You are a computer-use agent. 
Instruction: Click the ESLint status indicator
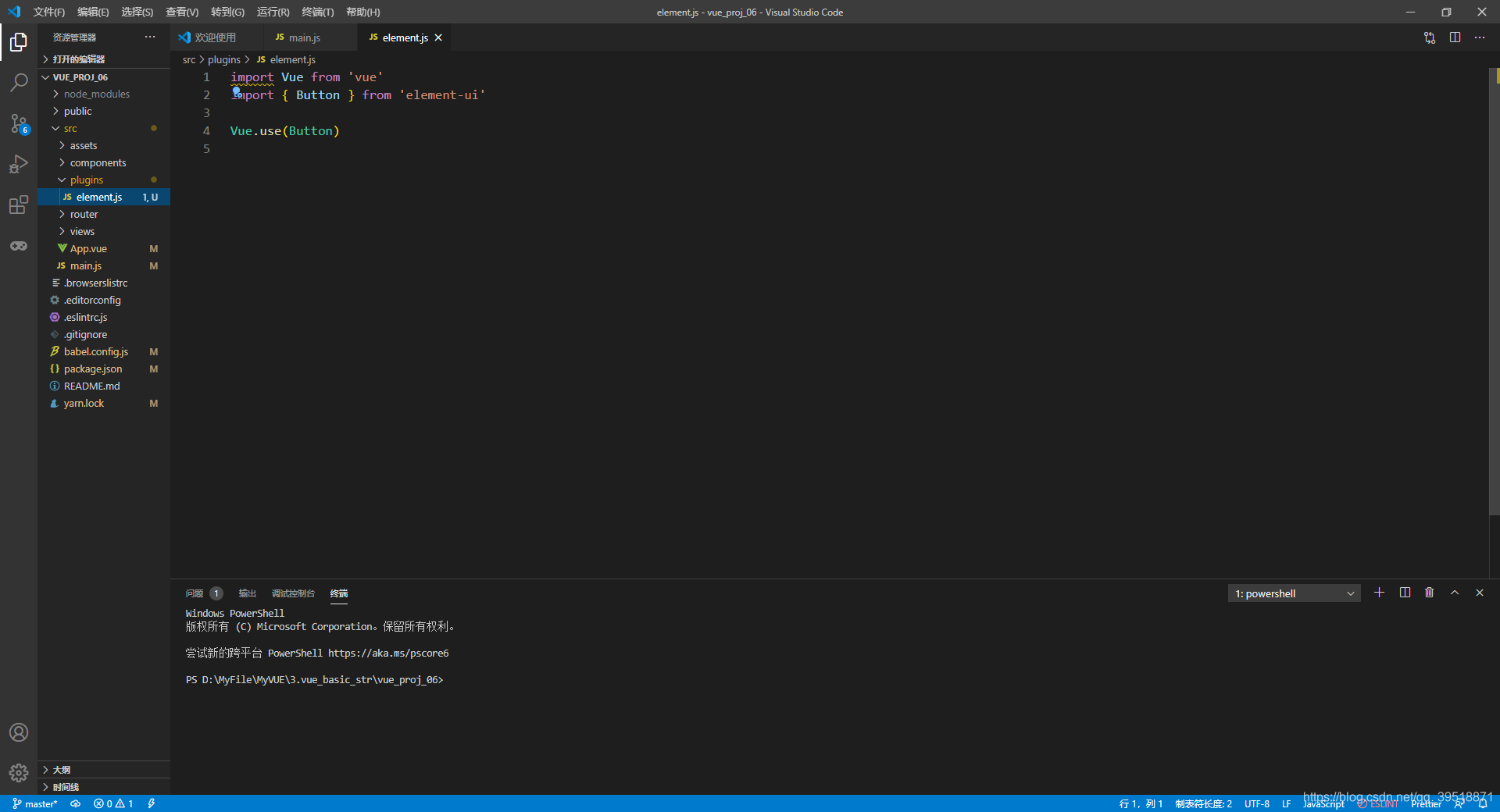(1378, 803)
